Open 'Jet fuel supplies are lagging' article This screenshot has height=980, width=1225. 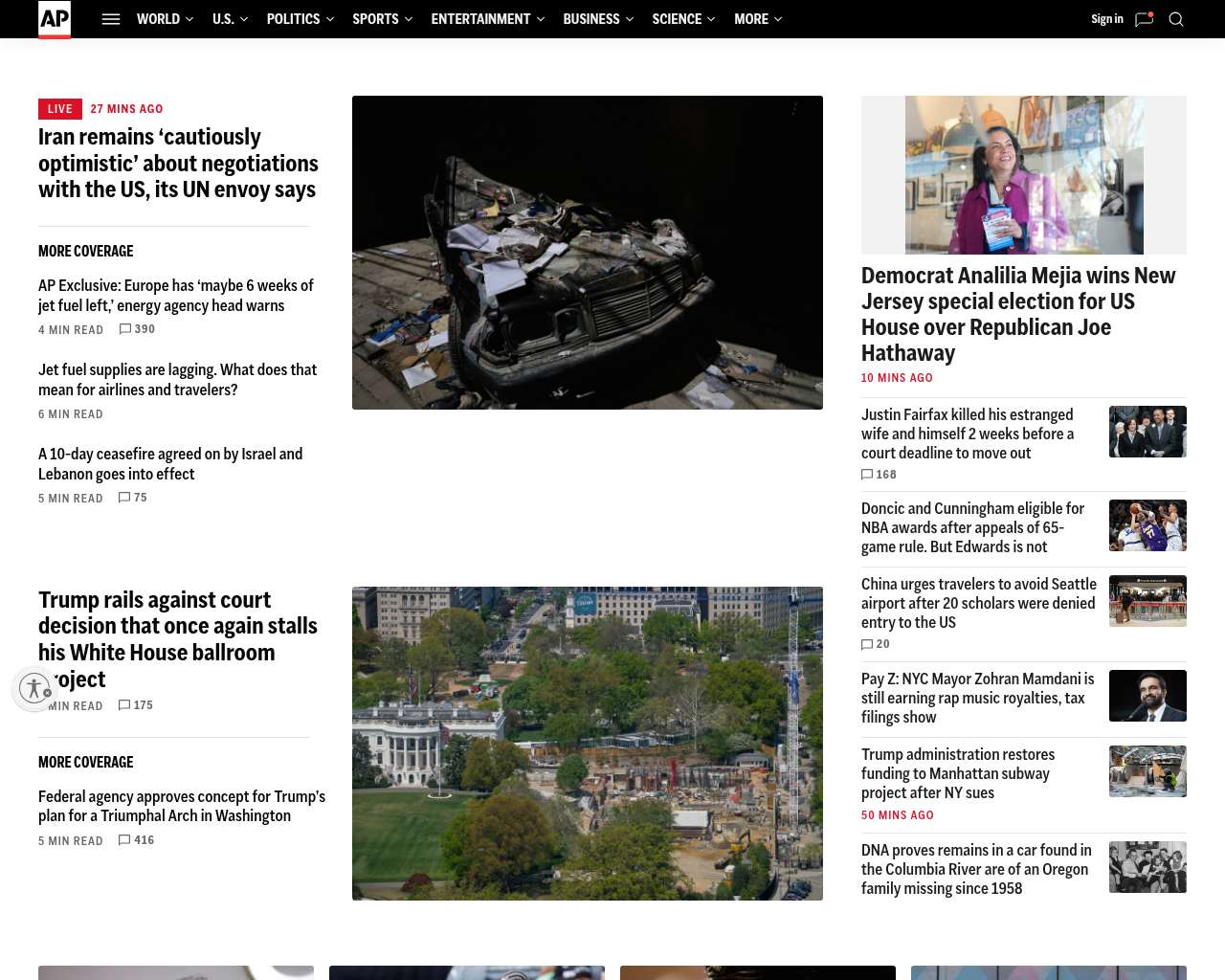pyautogui.click(x=177, y=380)
